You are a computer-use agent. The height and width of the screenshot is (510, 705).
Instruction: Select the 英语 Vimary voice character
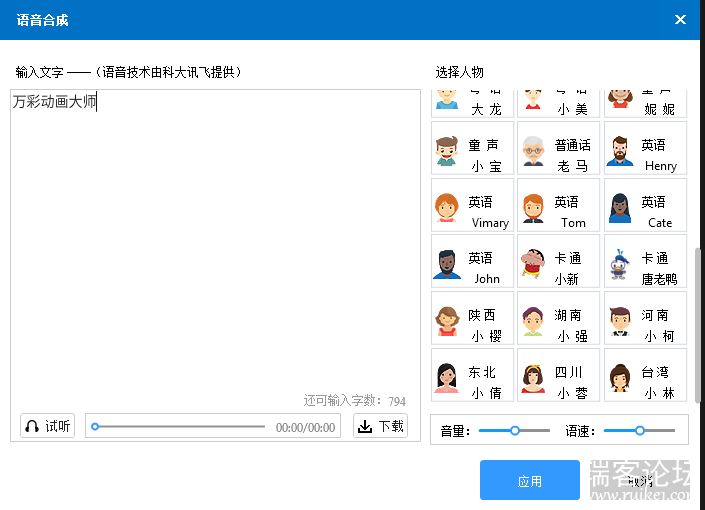[472, 205]
